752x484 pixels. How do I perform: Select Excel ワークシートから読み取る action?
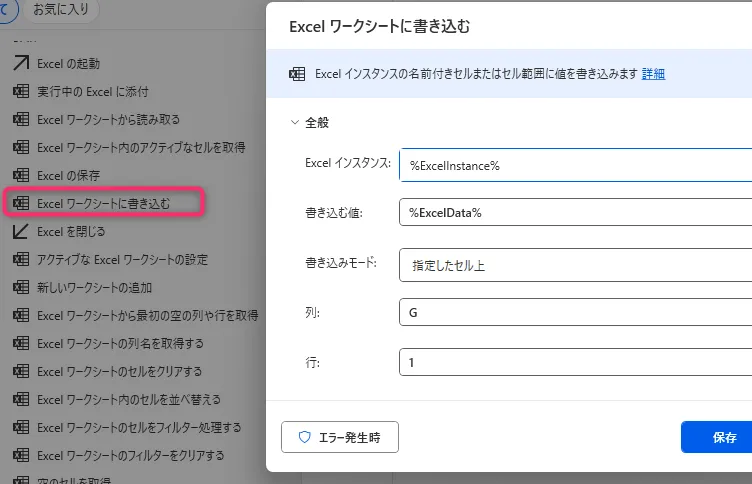pos(108,119)
